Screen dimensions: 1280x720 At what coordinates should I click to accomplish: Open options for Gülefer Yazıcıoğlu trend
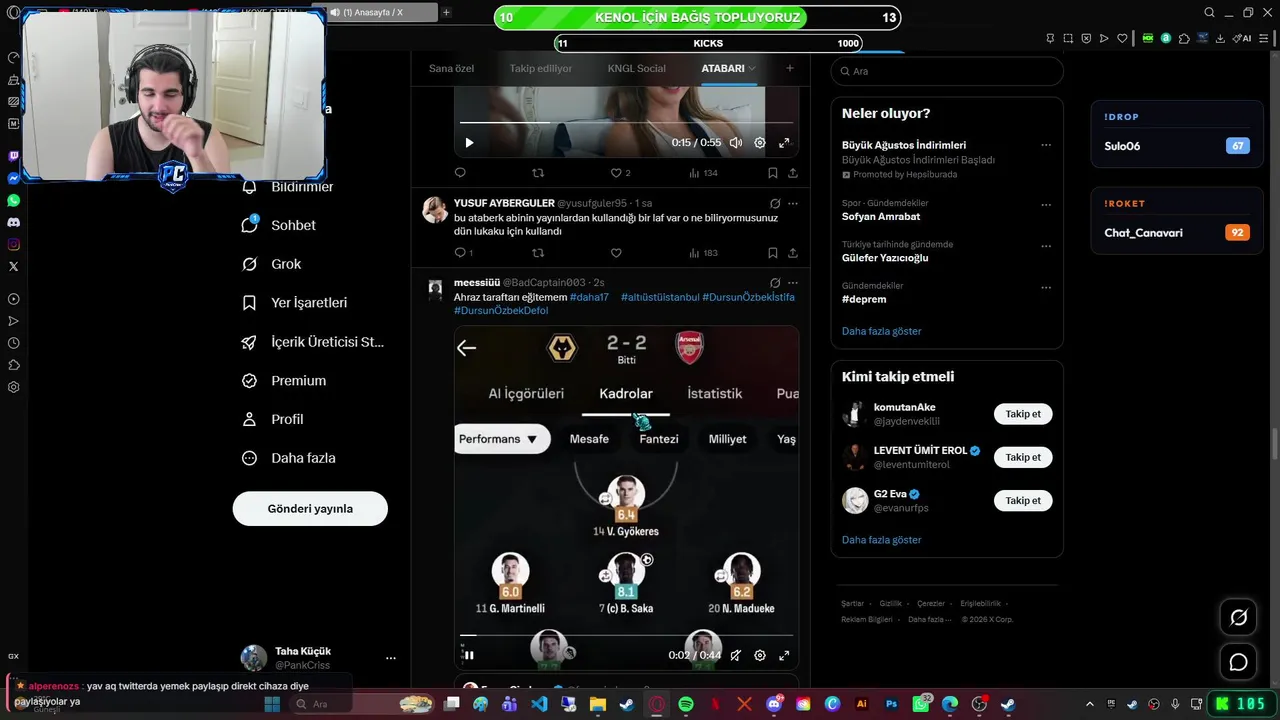(x=1046, y=246)
